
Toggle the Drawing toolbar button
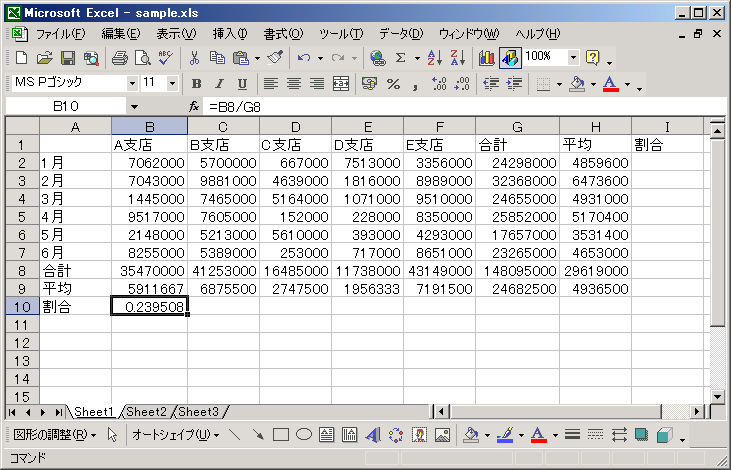pos(510,58)
